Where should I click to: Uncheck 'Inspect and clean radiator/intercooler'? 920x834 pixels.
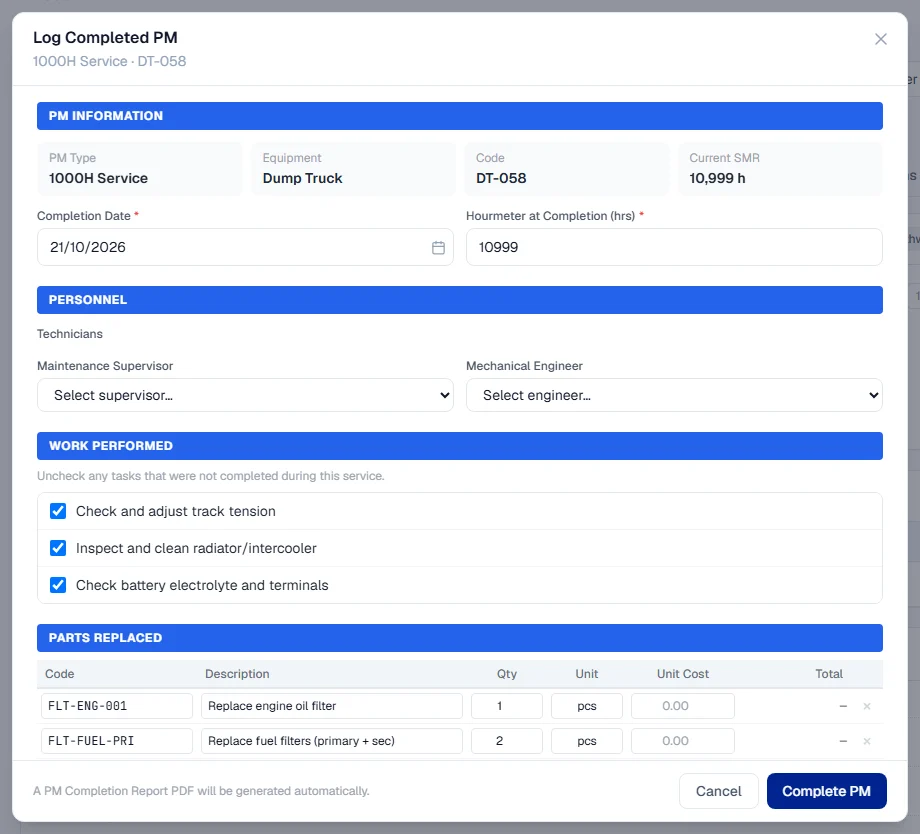[58, 548]
